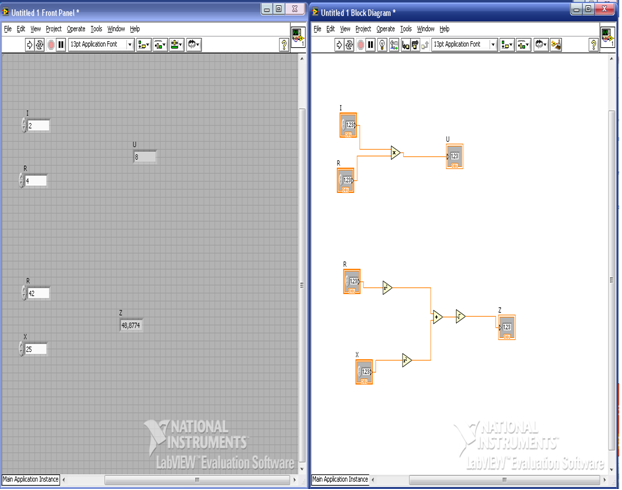Image resolution: width=622 pixels, height=490 pixels.
Task: Expand Align Objects dropdown in Front Panel
Action: click(144, 45)
